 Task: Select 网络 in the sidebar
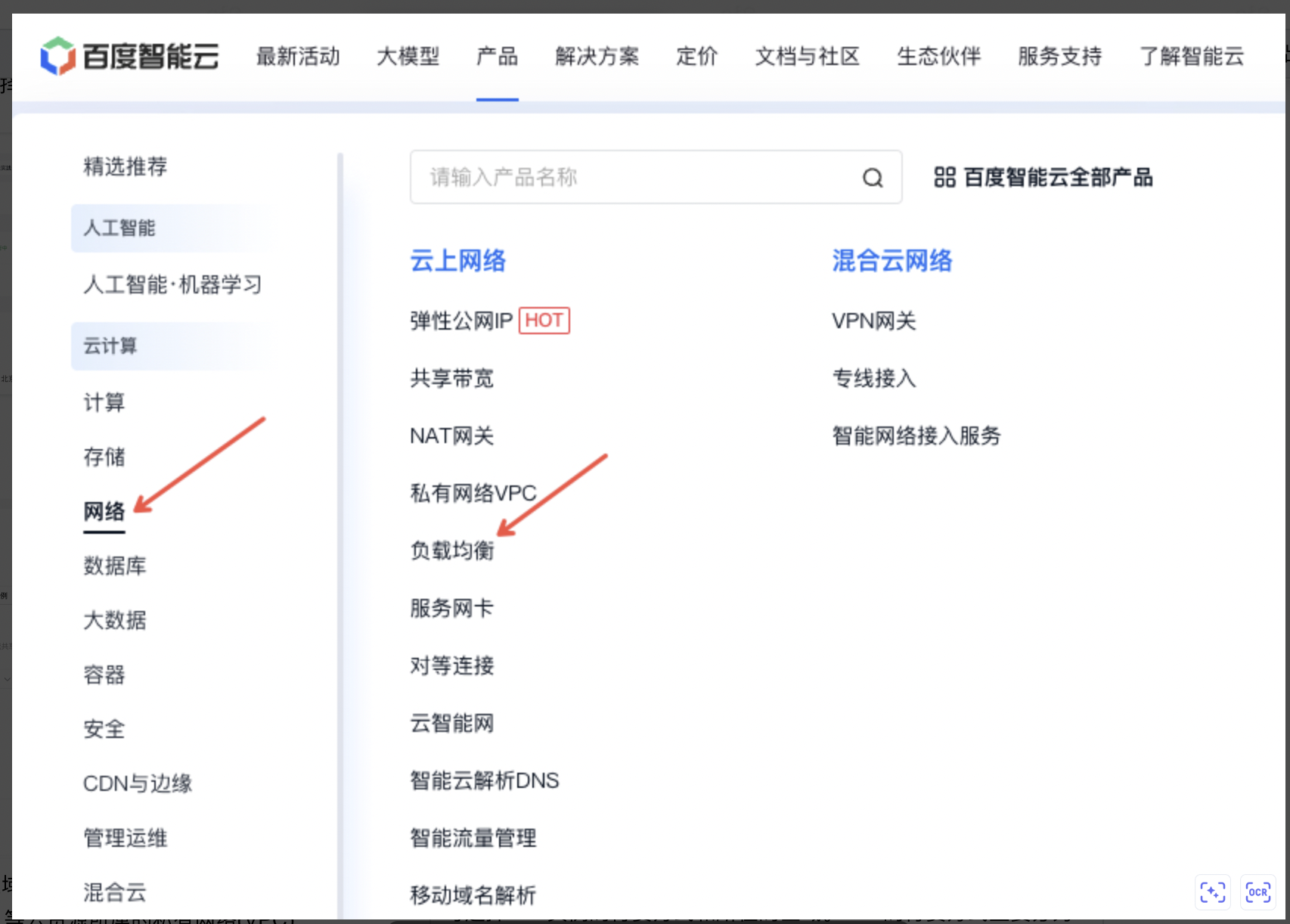click(x=104, y=511)
